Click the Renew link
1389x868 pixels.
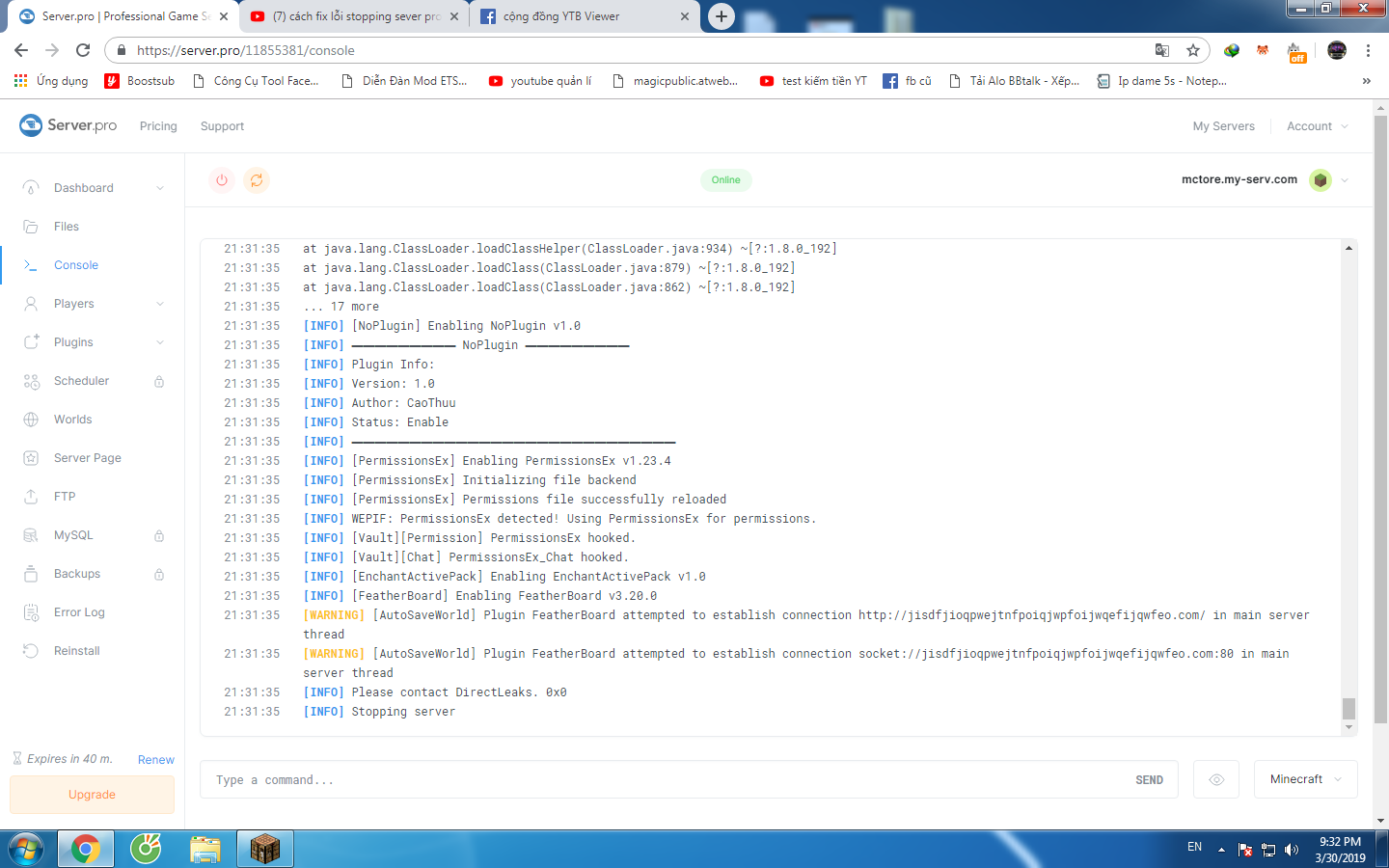pyautogui.click(x=156, y=760)
